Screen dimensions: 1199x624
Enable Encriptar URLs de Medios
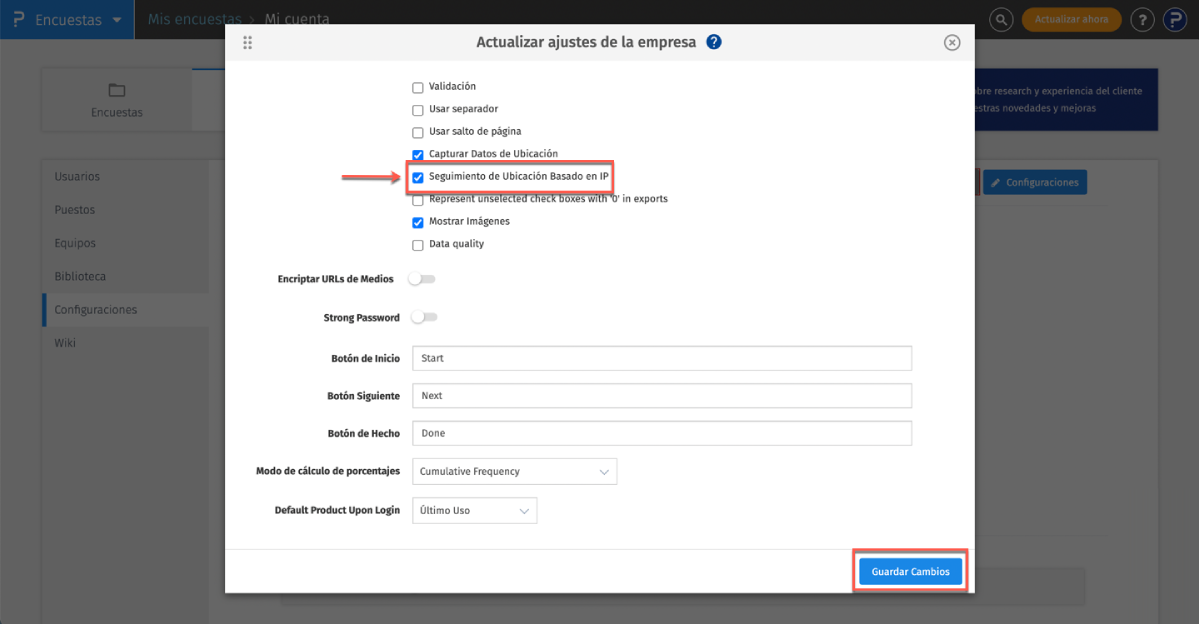coord(421,280)
